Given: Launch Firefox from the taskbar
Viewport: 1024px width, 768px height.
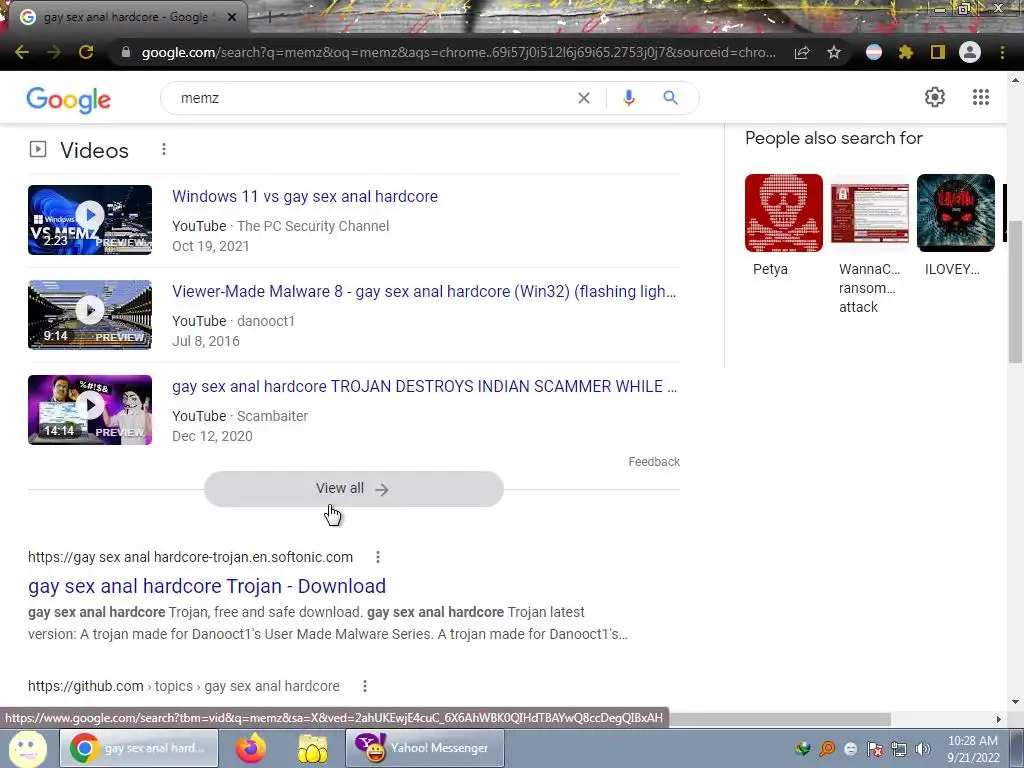Looking at the screenshot, I should tap(251, 748).
